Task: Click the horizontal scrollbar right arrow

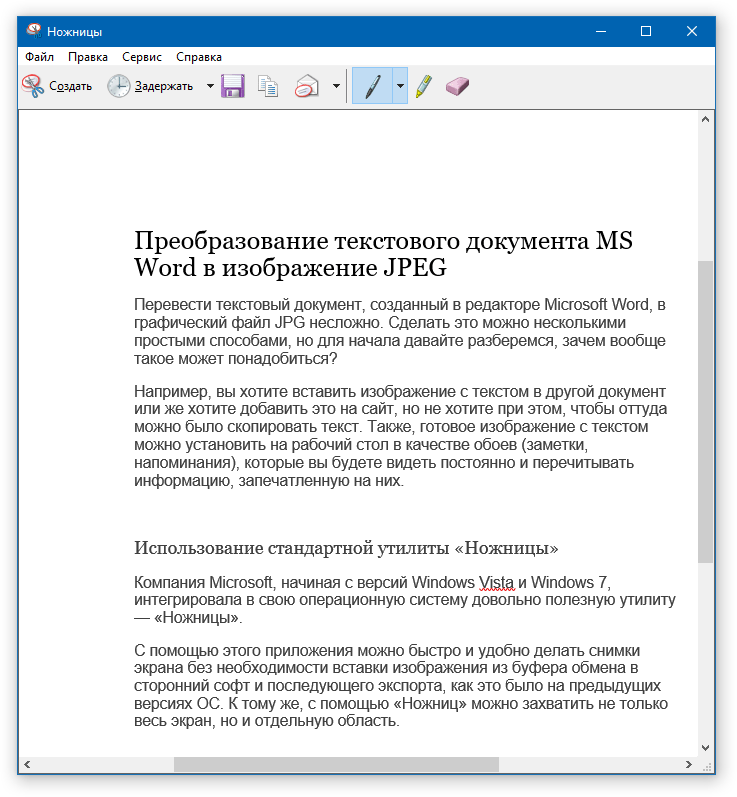Action: click(x=689, y=765)
